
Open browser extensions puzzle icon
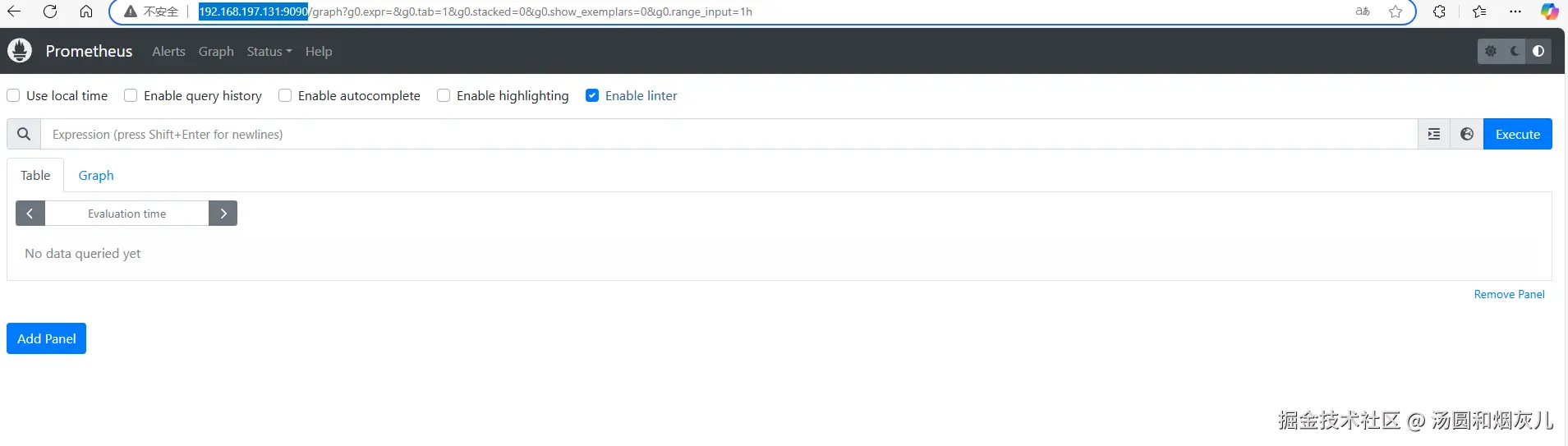coord(1440,11)
